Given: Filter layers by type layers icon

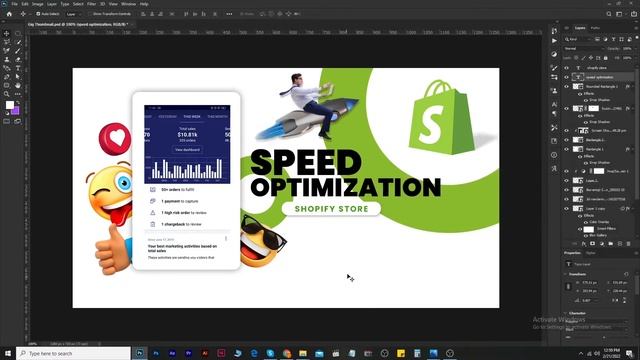Looking at the screenshot, I should 613,39.
